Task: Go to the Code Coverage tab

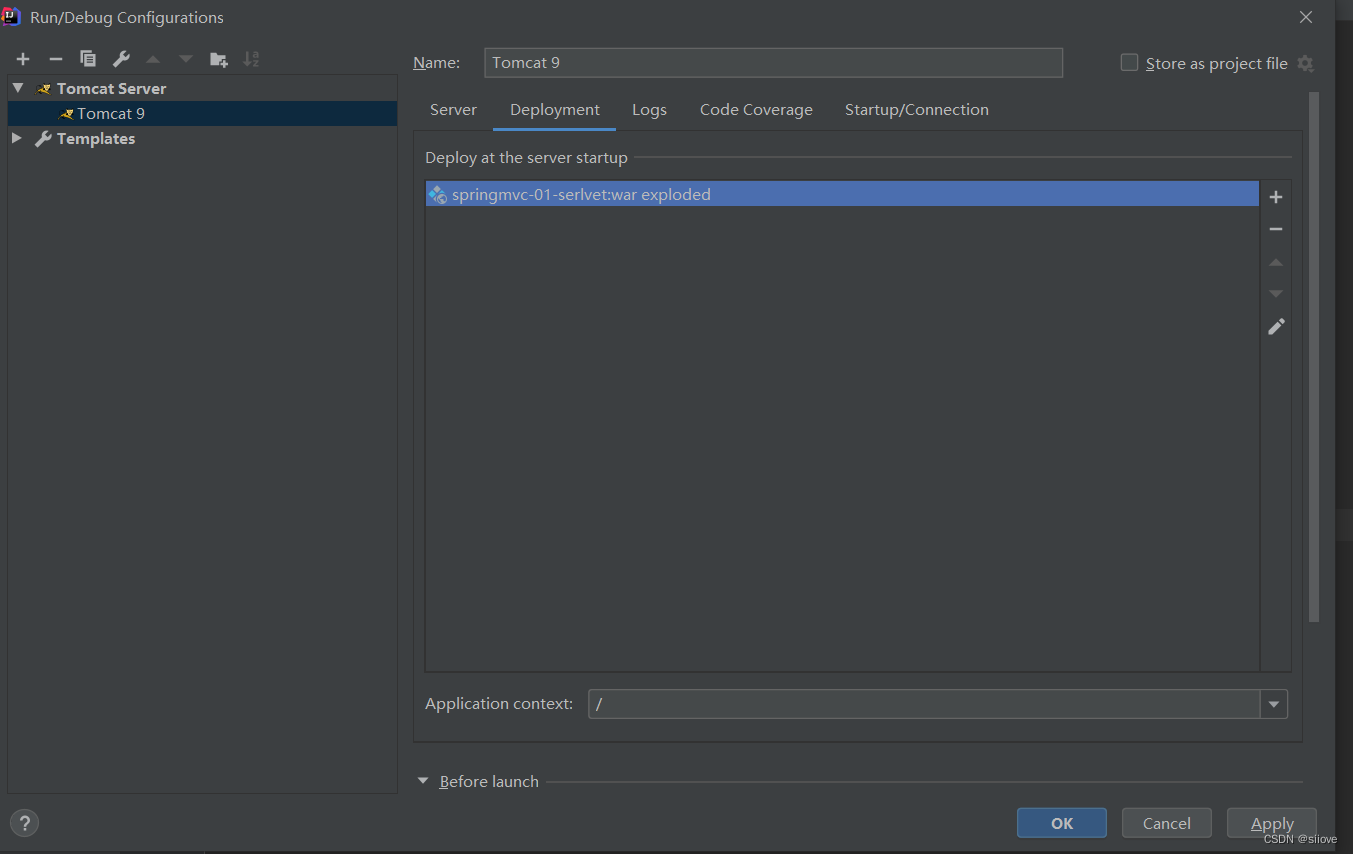Action: pos(756,110)
